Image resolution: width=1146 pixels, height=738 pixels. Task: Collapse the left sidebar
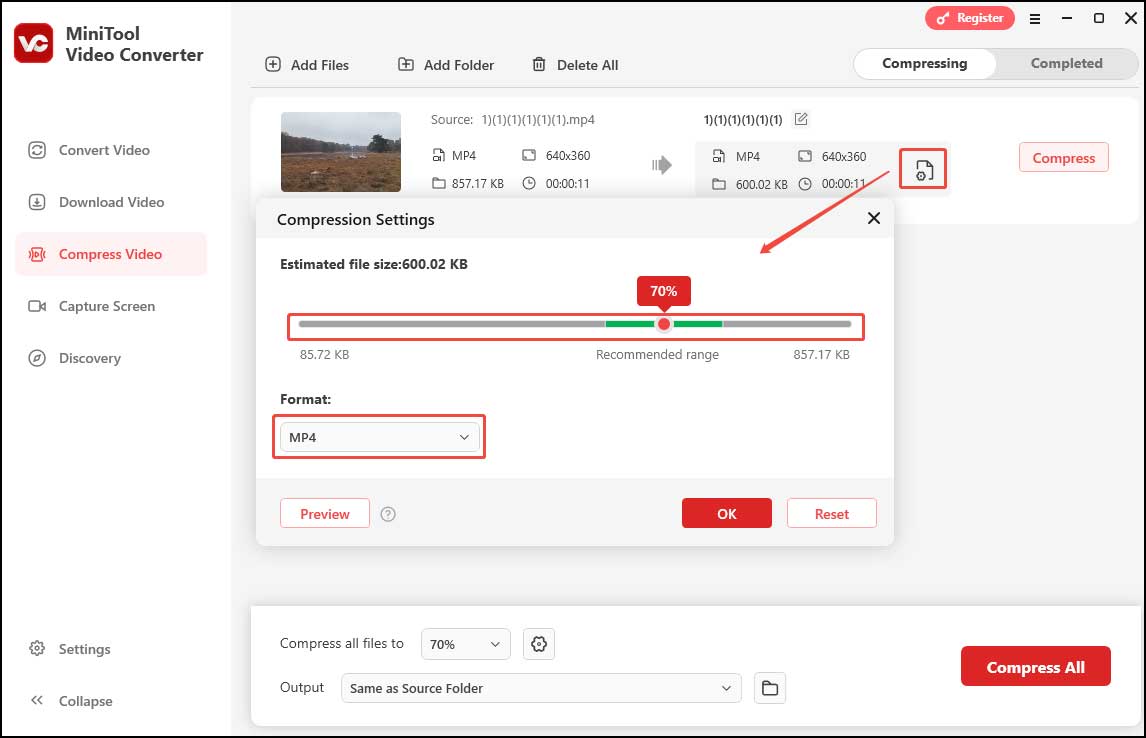pos(71,701)
